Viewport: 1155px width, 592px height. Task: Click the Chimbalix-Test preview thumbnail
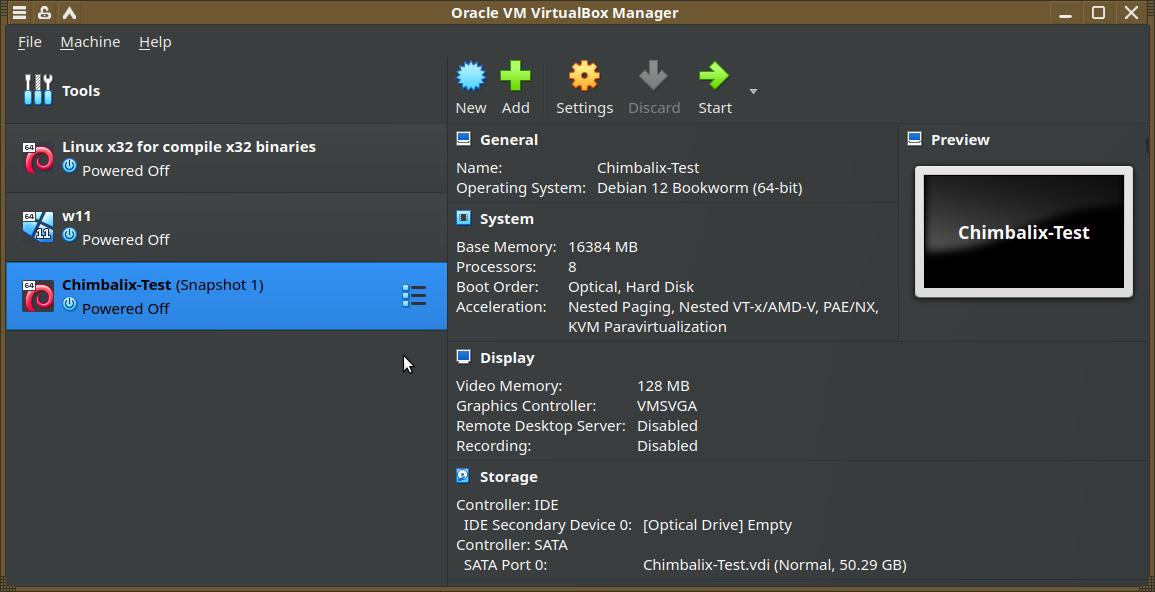coord(1023,232)
